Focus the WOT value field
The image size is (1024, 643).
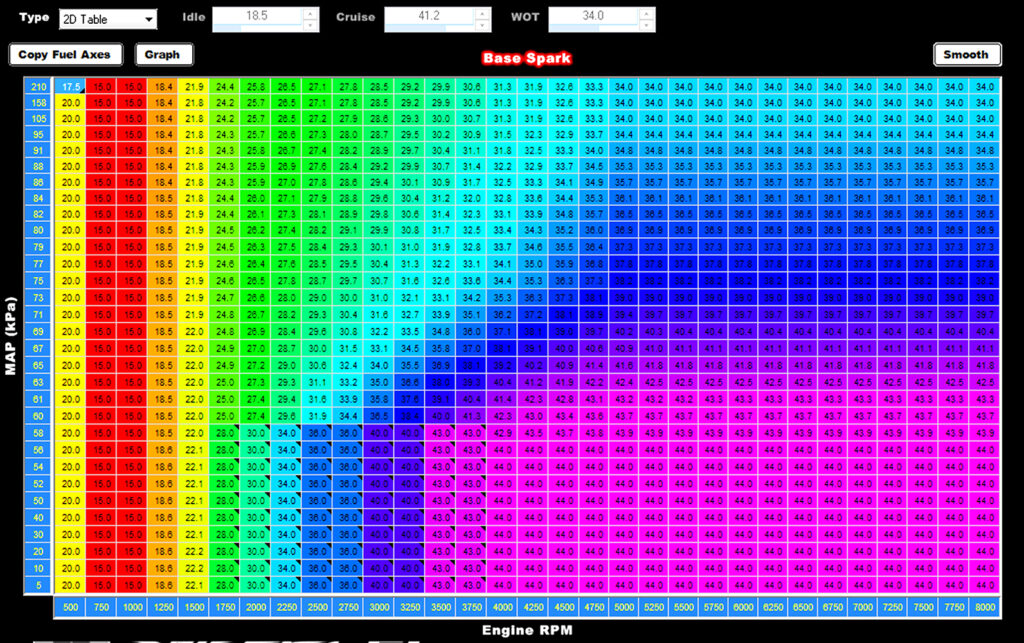click(592, 18)
